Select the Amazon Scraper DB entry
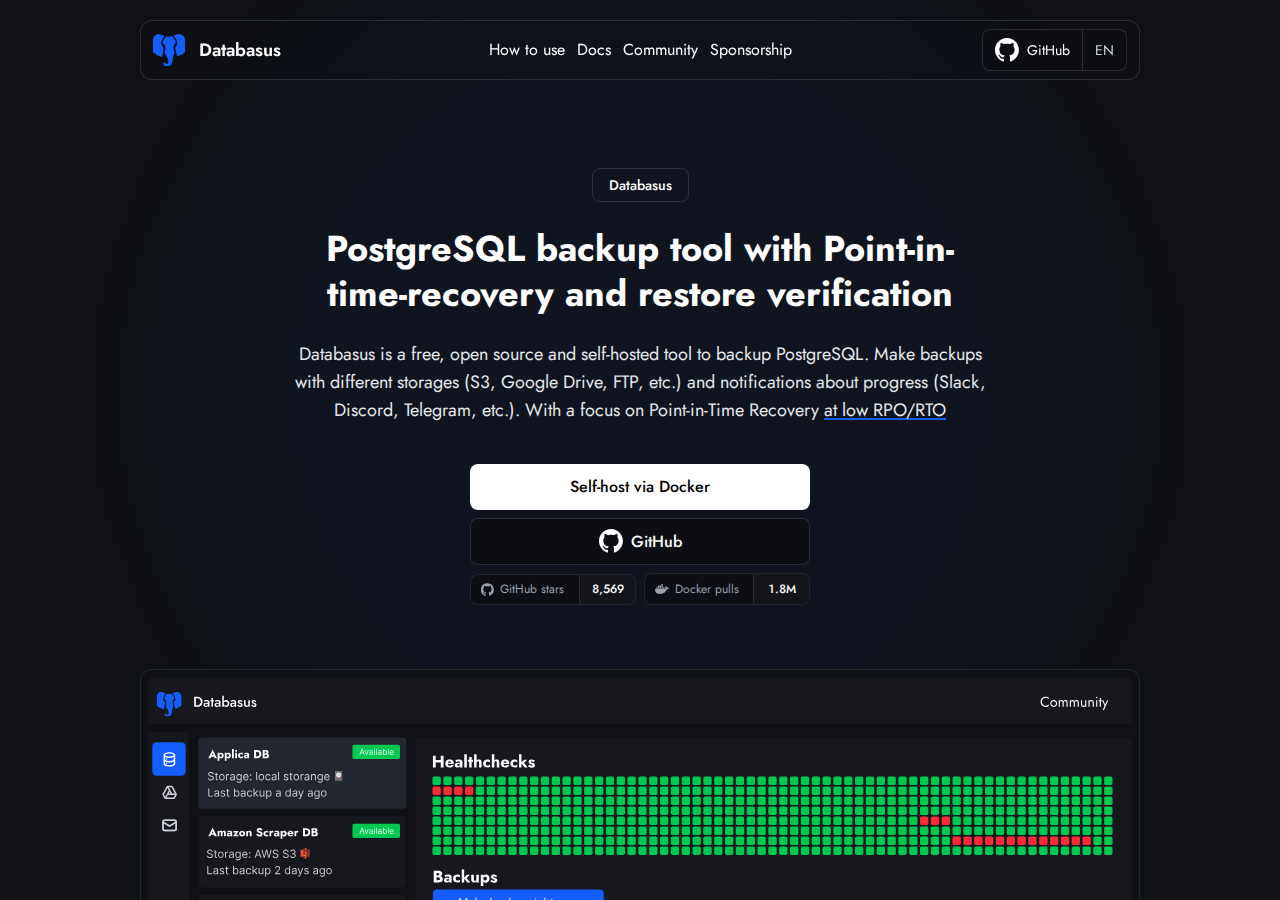This screenshot has width=1280, height=900. pyautogui.click(x=302, y=851)
